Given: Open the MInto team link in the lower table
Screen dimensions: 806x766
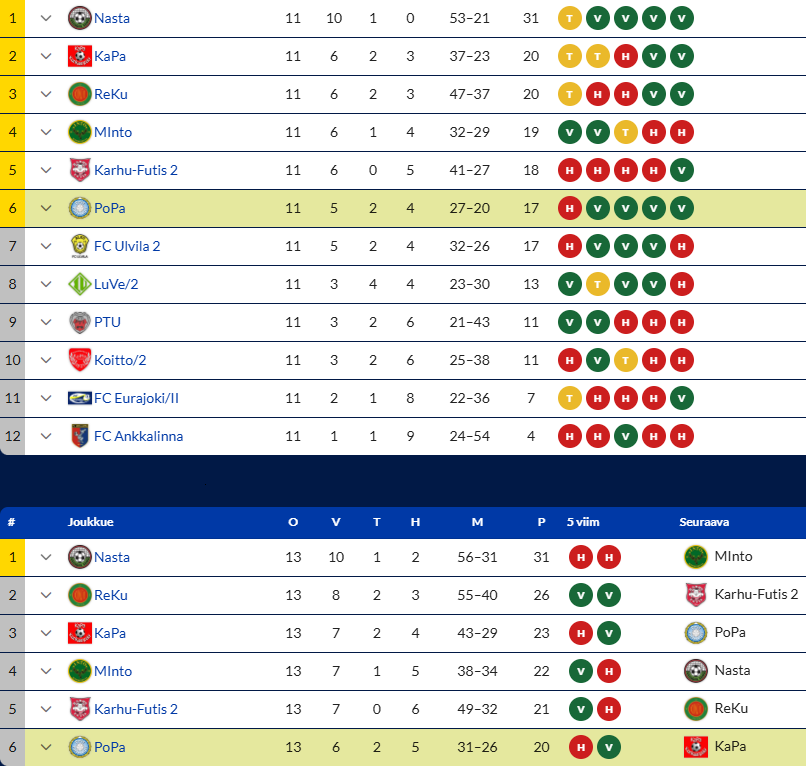Looking at the screenshot, I should (x=113, y=671).
